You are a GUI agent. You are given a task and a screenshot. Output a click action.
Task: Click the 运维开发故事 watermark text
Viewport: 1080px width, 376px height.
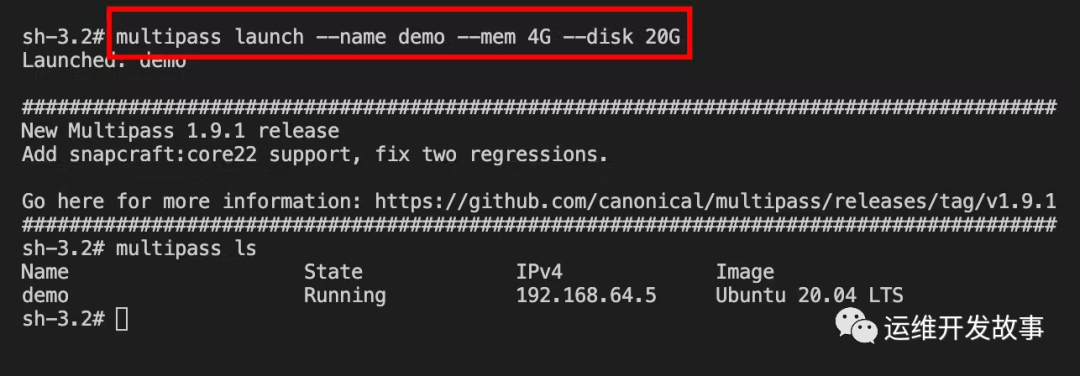click(x=964, y=326)
